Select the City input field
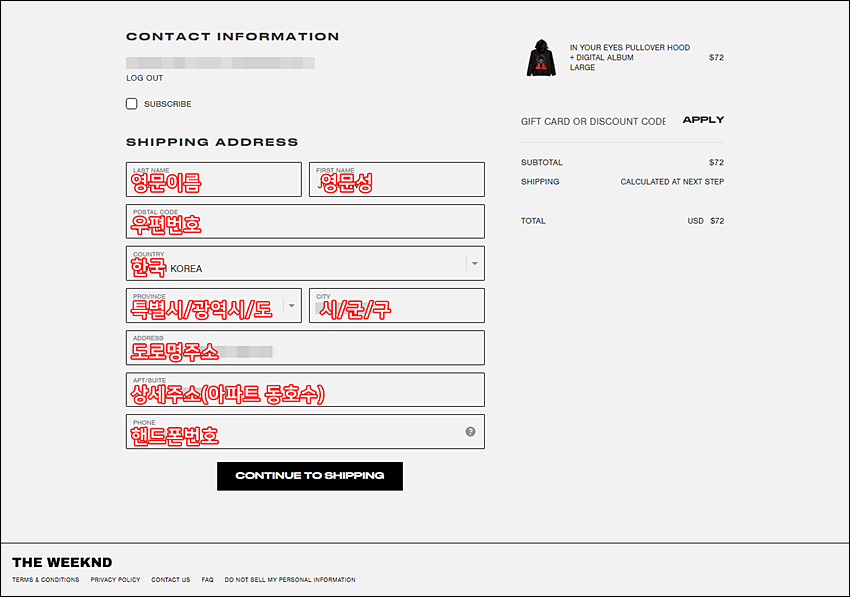Viewport: 850px width, 597px height. coord(397,306)
